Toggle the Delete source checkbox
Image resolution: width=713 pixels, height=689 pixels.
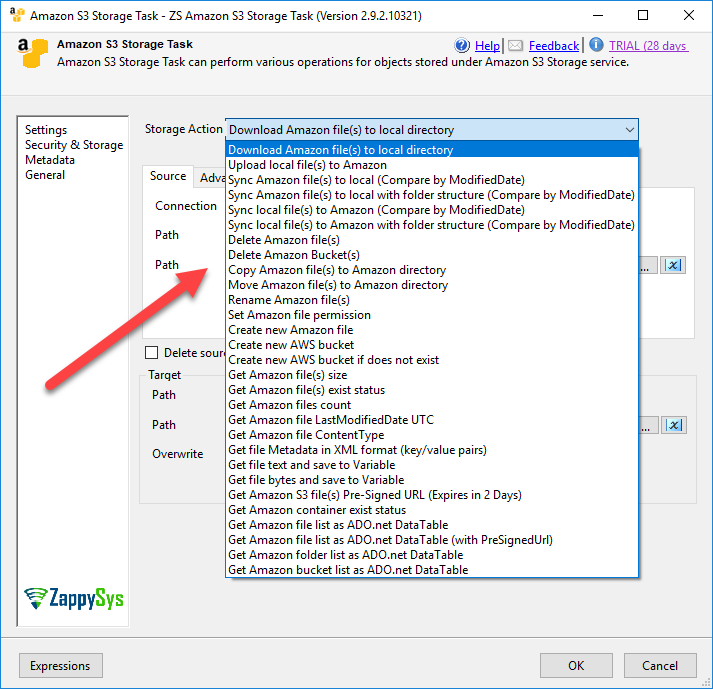[151, 352]
